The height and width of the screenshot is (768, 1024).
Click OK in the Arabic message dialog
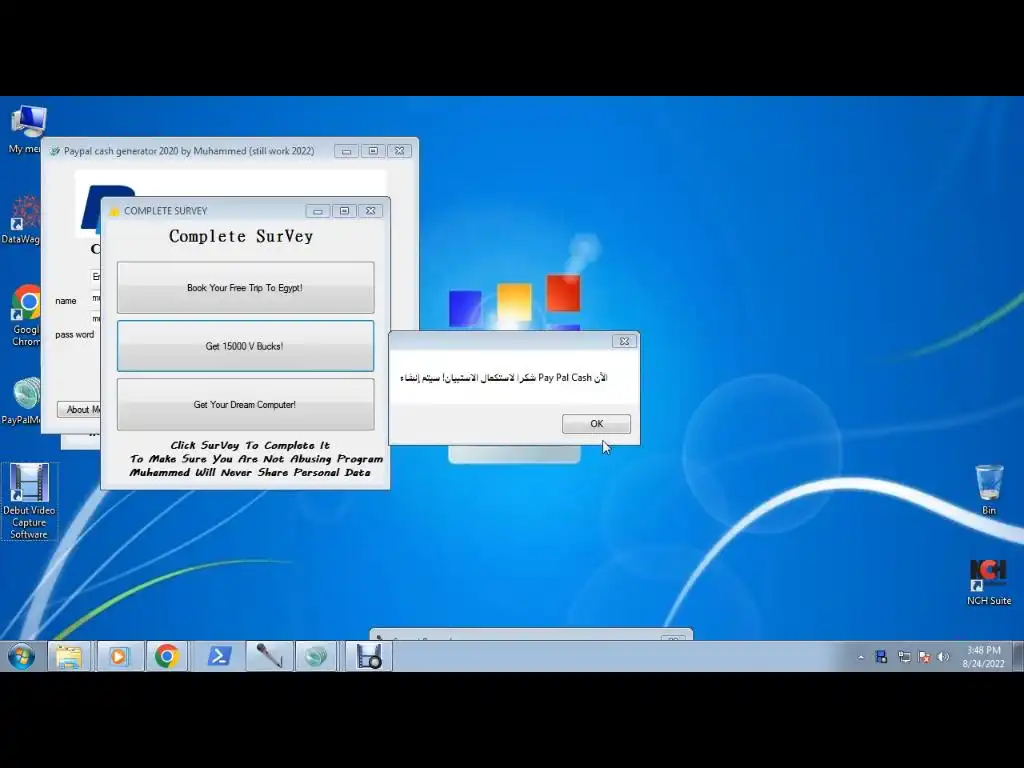(x=596, y=424)
